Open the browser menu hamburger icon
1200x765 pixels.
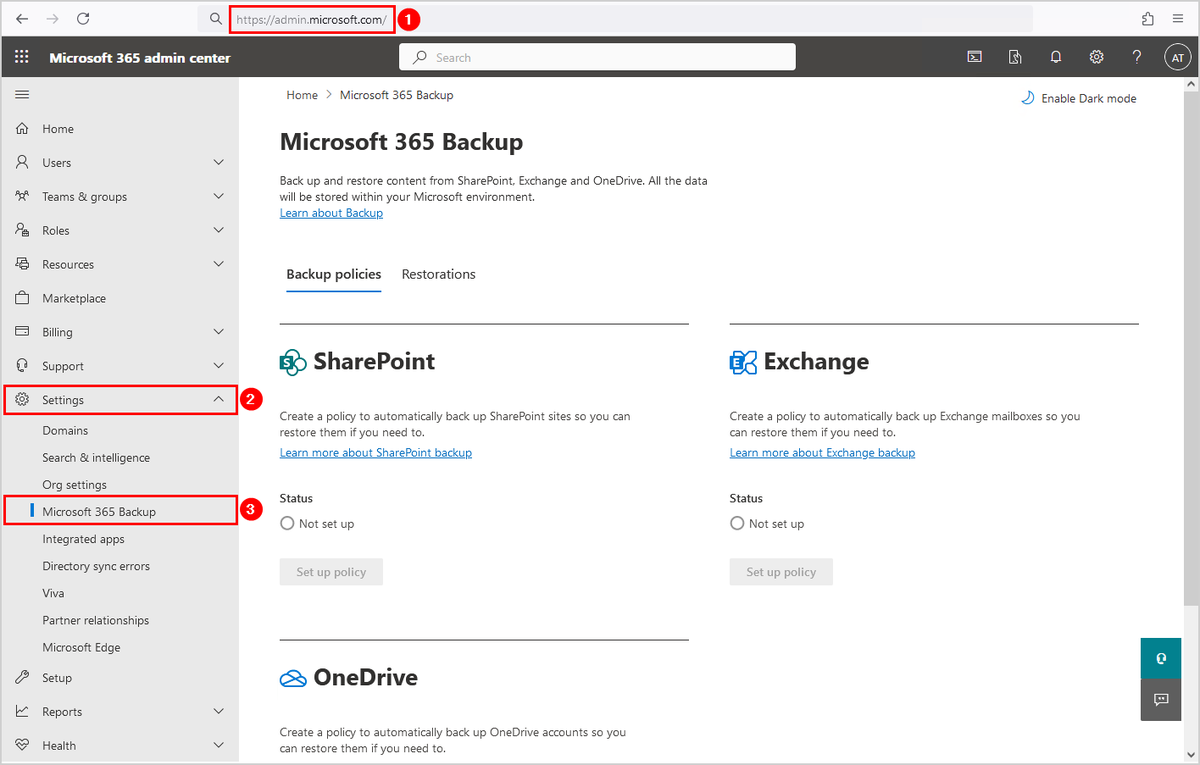click(1179, 18)
